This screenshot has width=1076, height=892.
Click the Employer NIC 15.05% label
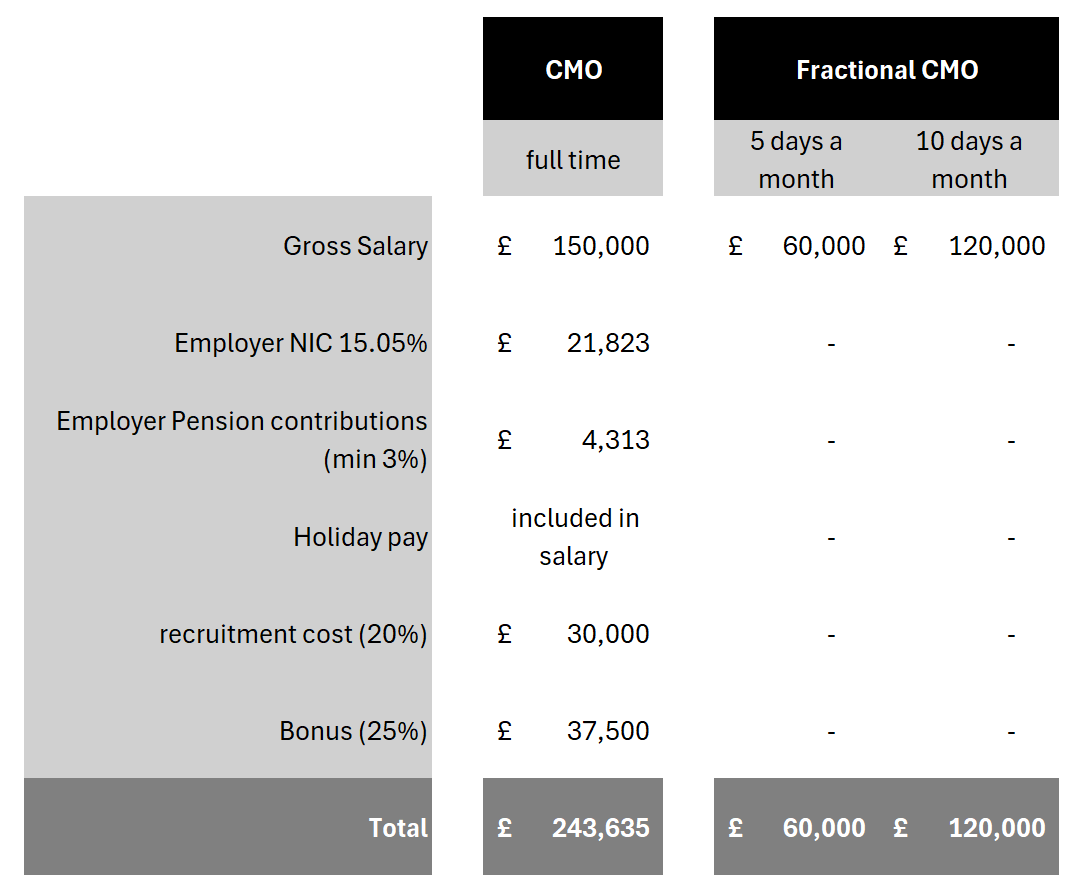pos(300,343)
